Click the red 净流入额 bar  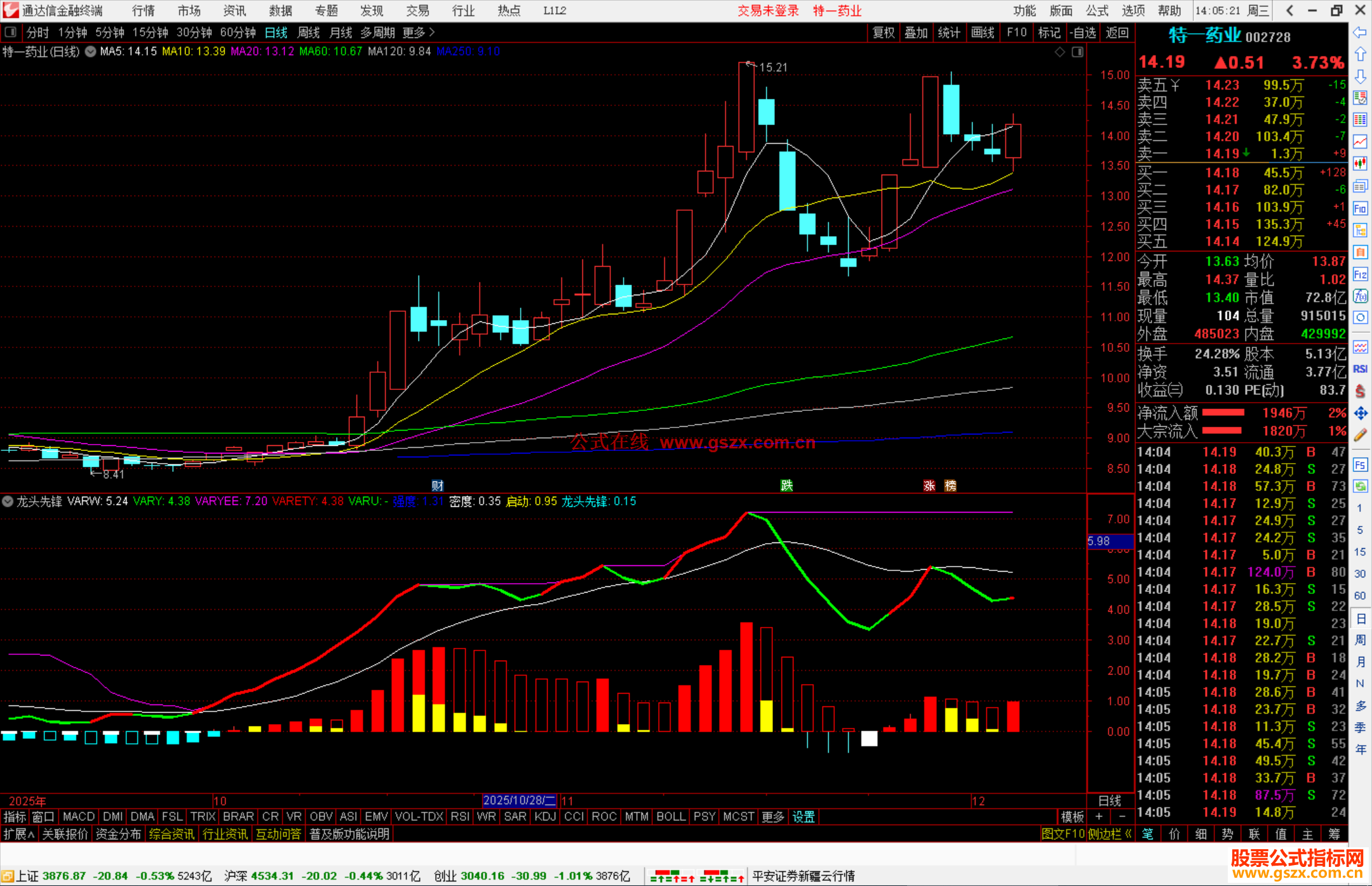point(1223,413)
